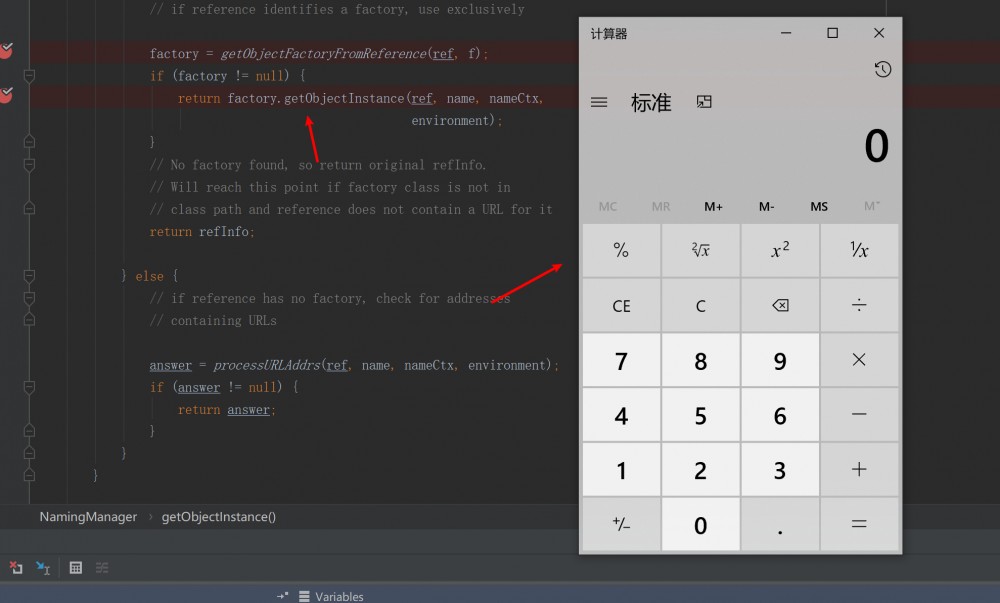Image resolution: width=1000 pixels, height=603 pixels.
Task: Maximize the calculator window
Action: (x=832, y=33)
